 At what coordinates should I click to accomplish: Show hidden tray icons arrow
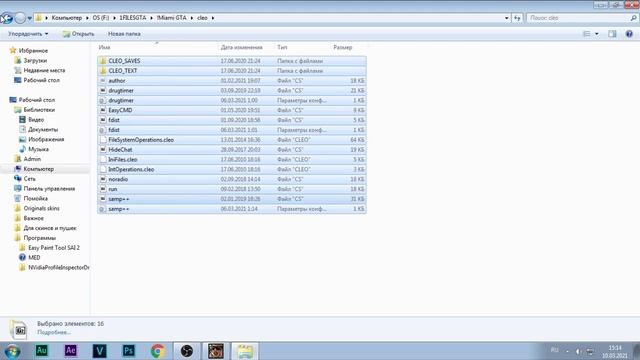(x=567, y=351)
